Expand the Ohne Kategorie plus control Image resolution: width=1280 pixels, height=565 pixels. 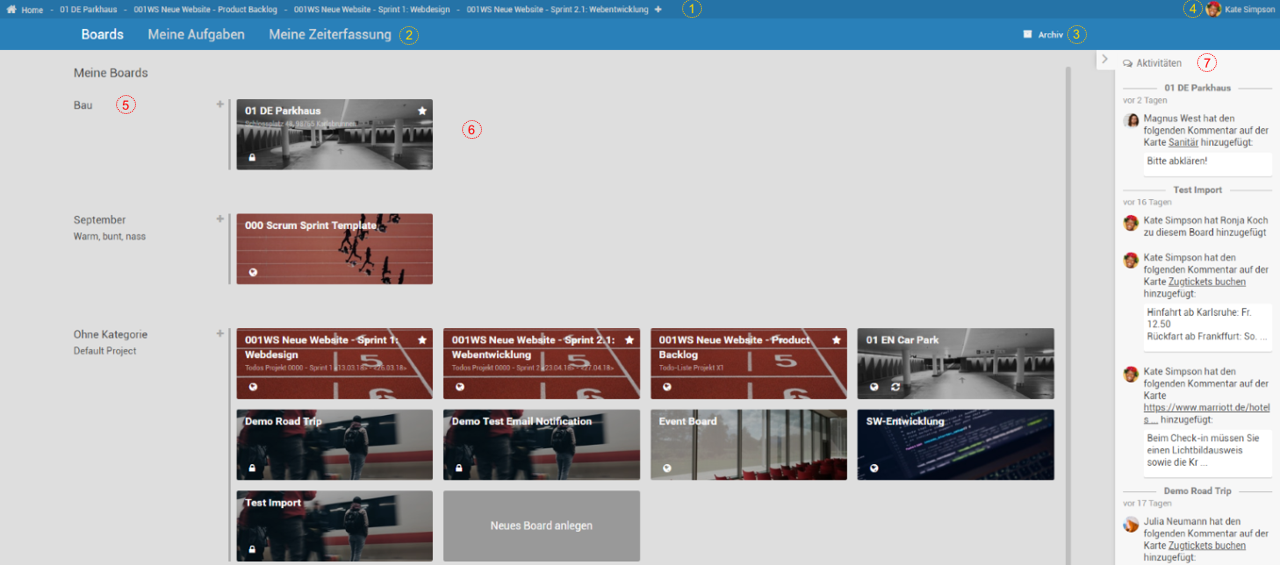point(220,334)
